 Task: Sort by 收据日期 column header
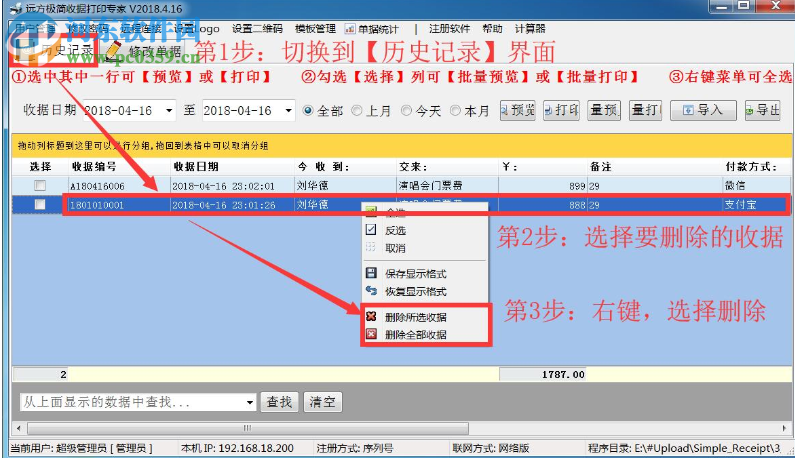tap(233, 166)
